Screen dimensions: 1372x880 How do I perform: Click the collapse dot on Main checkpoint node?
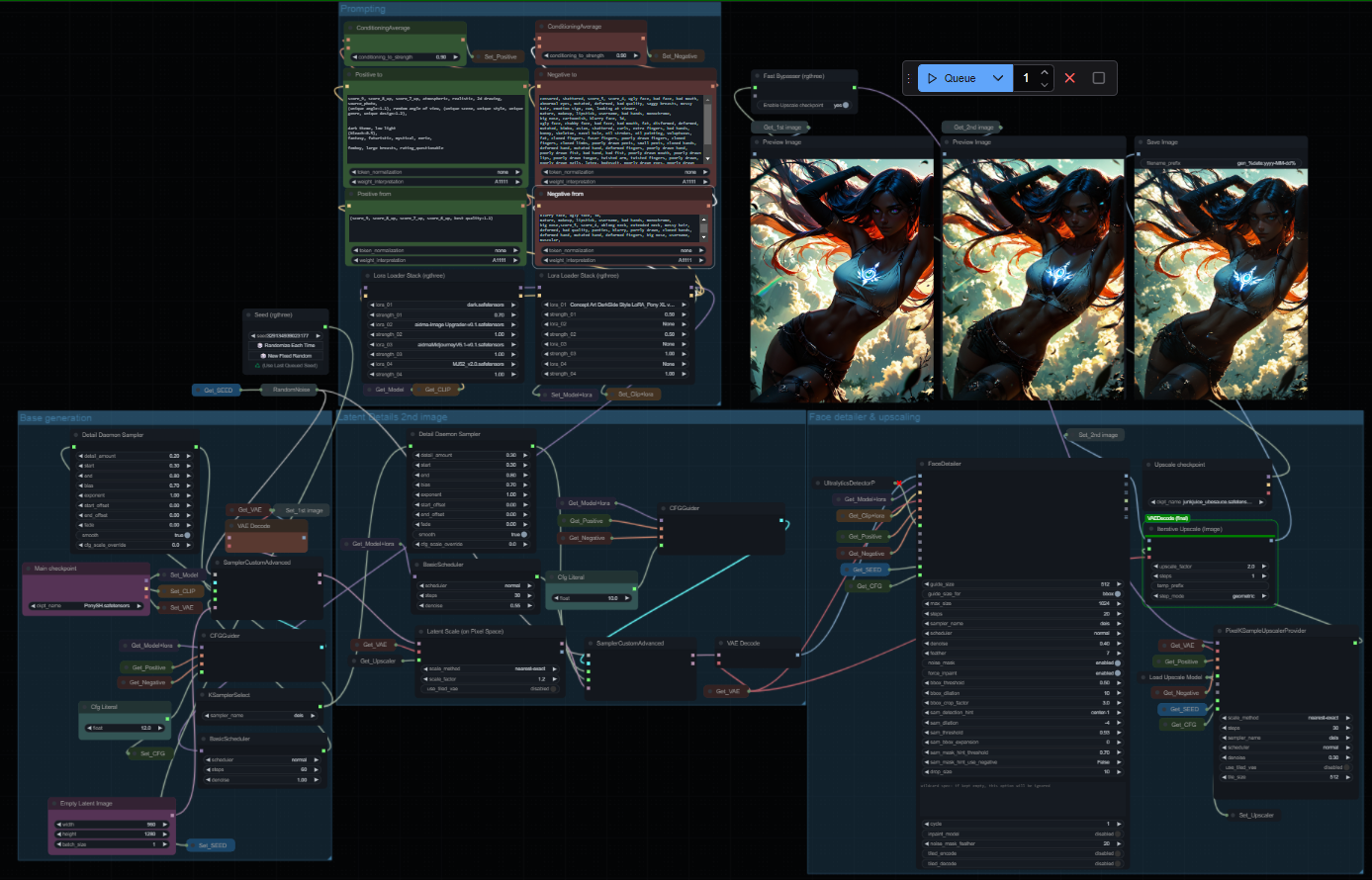tap(29, 569)
